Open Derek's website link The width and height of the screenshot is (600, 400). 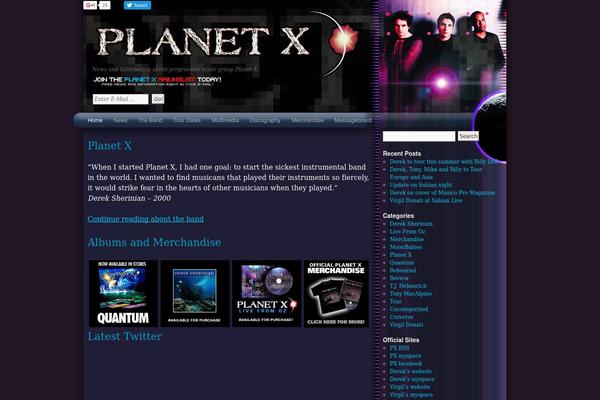[411, 371]
